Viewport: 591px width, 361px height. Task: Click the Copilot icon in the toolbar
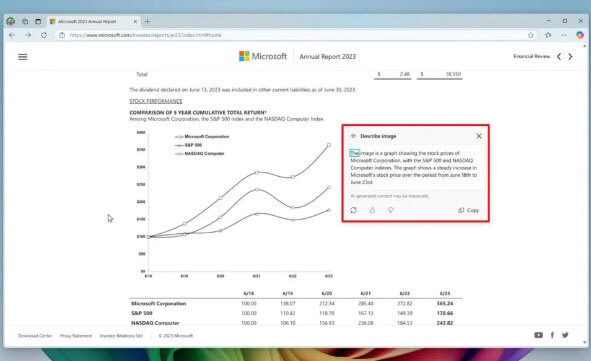coord(580,35)
